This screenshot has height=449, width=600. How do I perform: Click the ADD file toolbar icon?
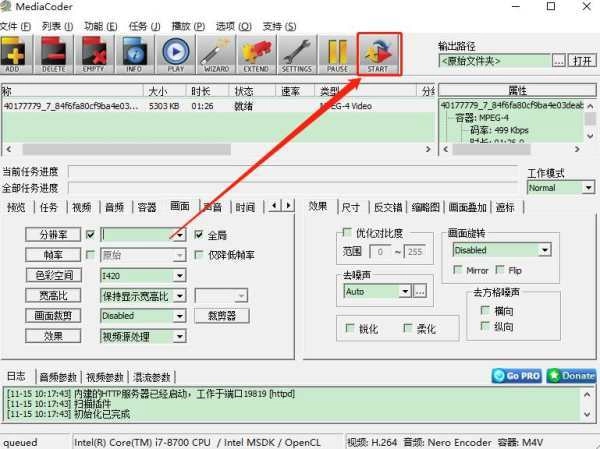(12, 55)
